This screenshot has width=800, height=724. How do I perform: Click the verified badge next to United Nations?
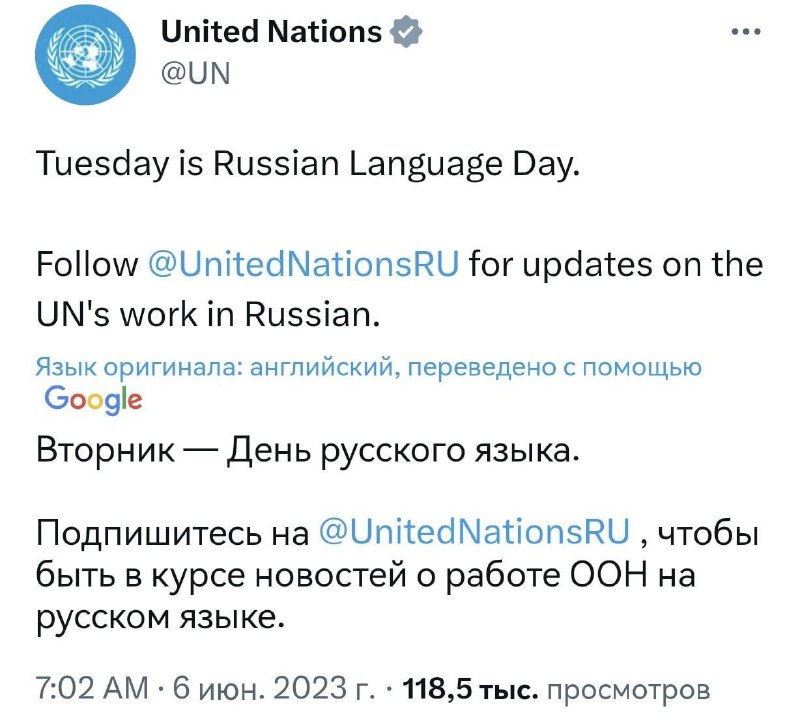(404, 31)
